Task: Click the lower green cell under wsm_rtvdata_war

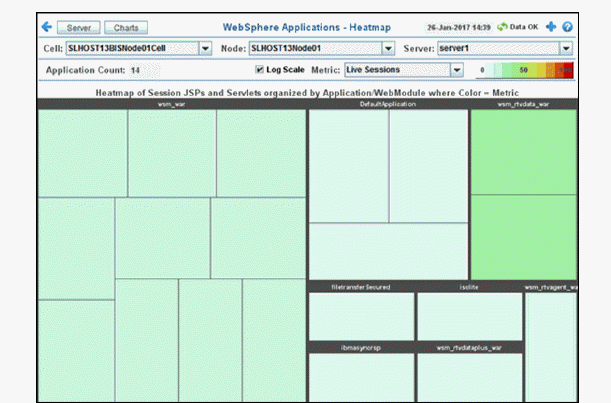Action: coord(524,237)
